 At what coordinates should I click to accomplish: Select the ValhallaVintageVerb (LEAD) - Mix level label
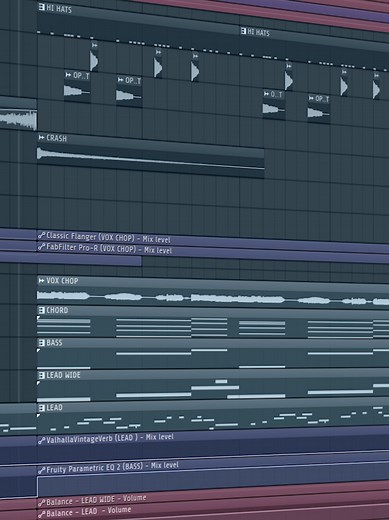pos(110,439)
